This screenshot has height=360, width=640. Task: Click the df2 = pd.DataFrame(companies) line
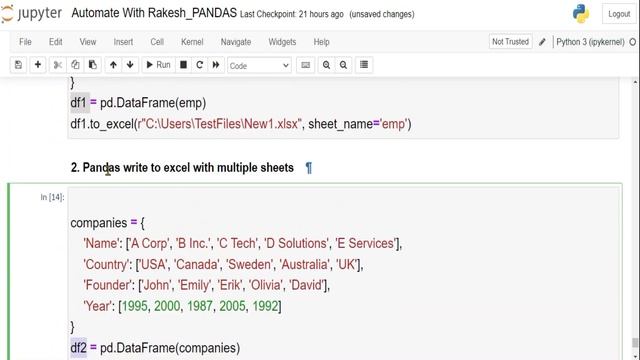click(155, 348)
